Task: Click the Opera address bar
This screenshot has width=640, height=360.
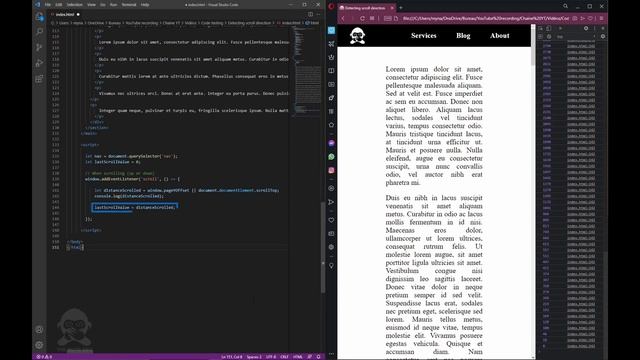Action: coord(485,18)
